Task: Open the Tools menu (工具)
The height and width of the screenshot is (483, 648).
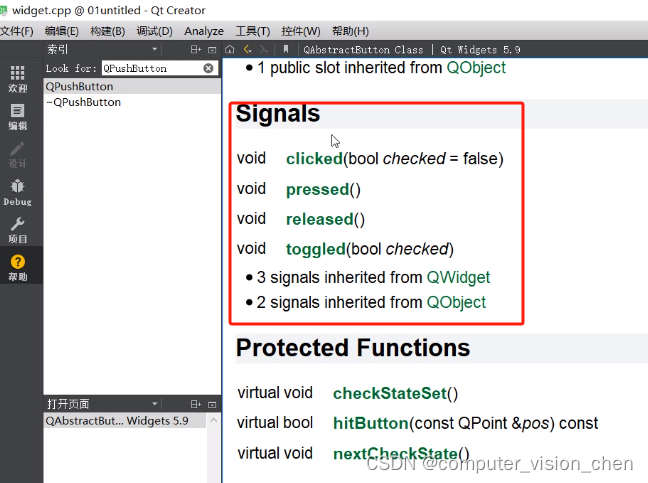Action: (253, 31)
